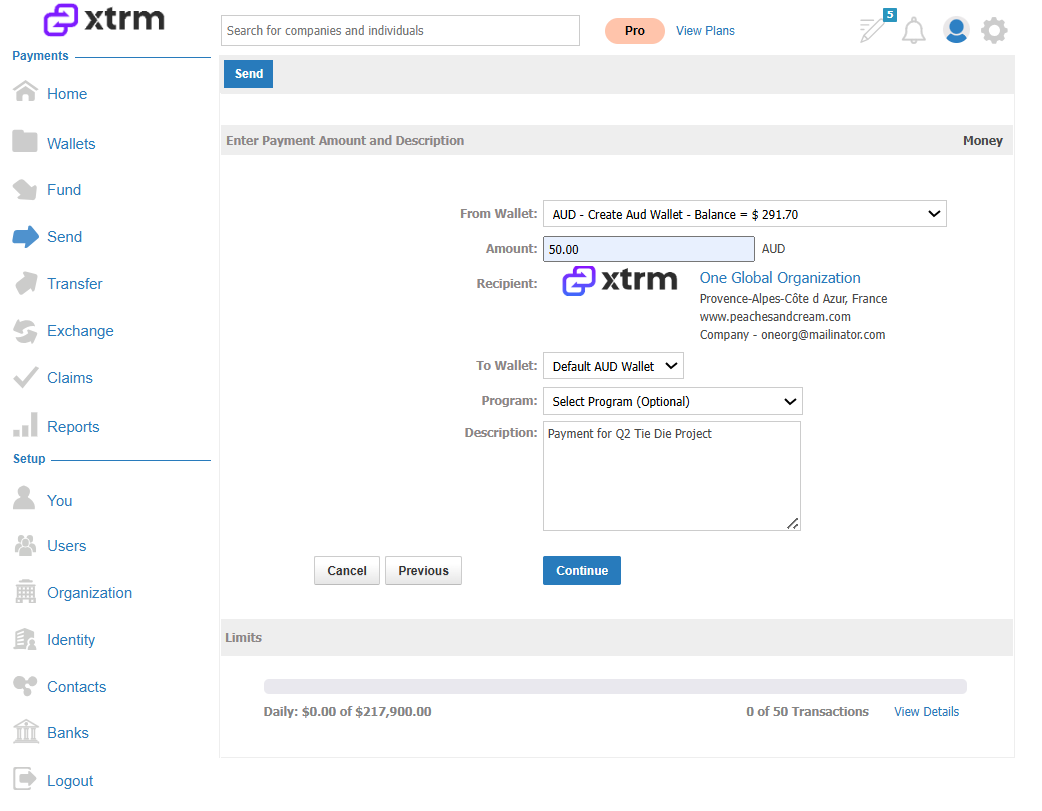Click the 'Daily: $0.00 of $217,900.00' text

point(348,711)
